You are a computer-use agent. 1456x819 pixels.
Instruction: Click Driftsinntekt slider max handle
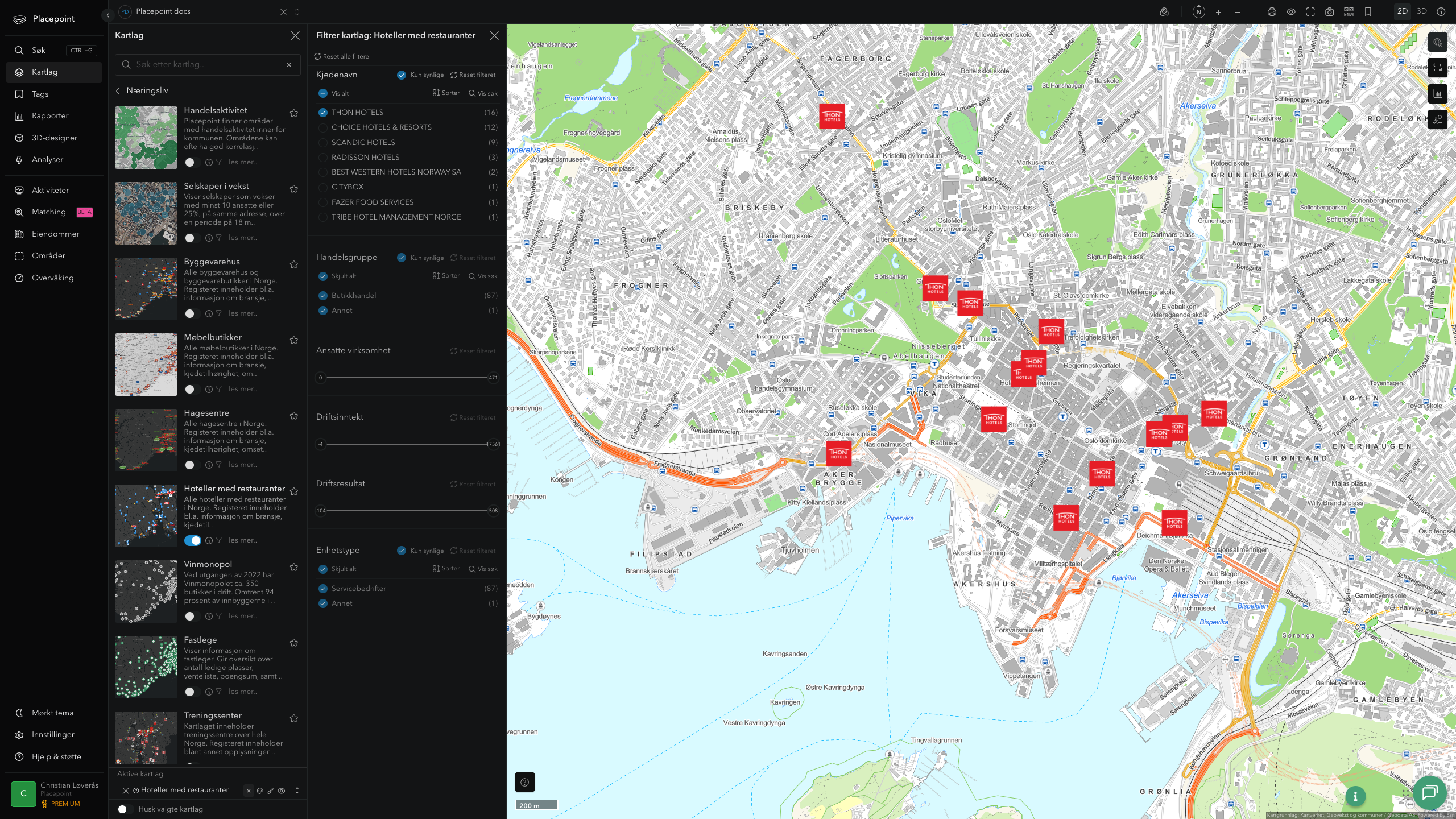pos(493,444)
